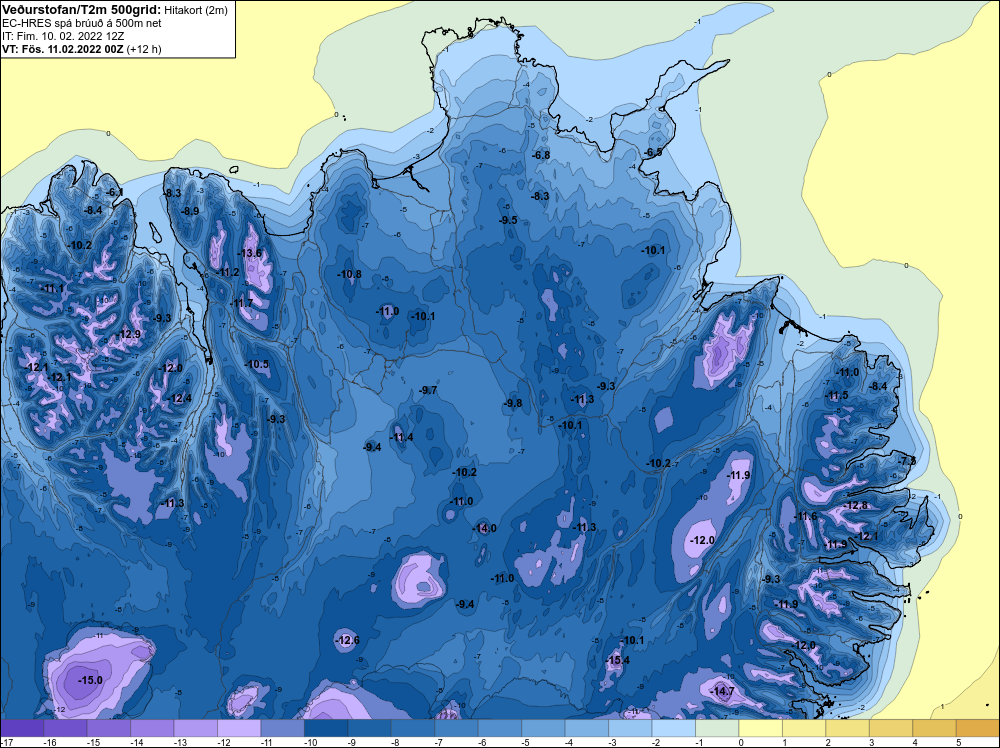This screenshot has width=1000, height=748.
Task: Click the -6.8 temperature value
Action: click(541, 155)
